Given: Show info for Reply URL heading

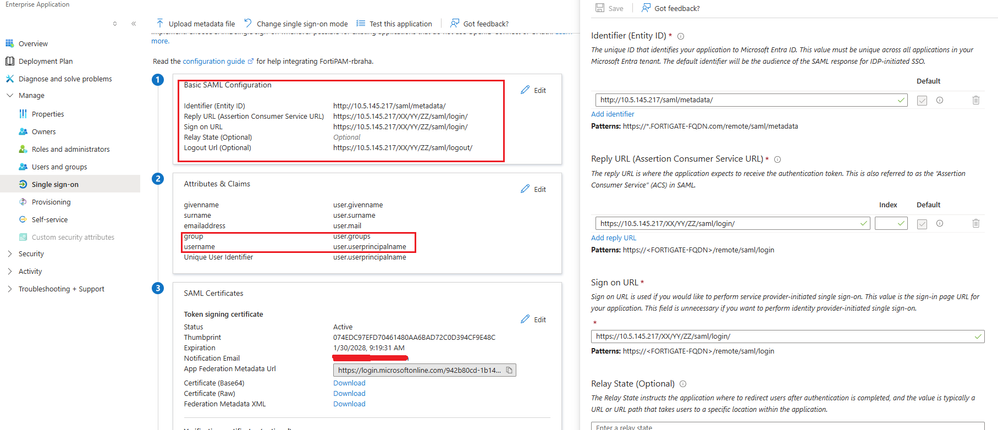Looking at the screenshot, I should coord(777,160).
